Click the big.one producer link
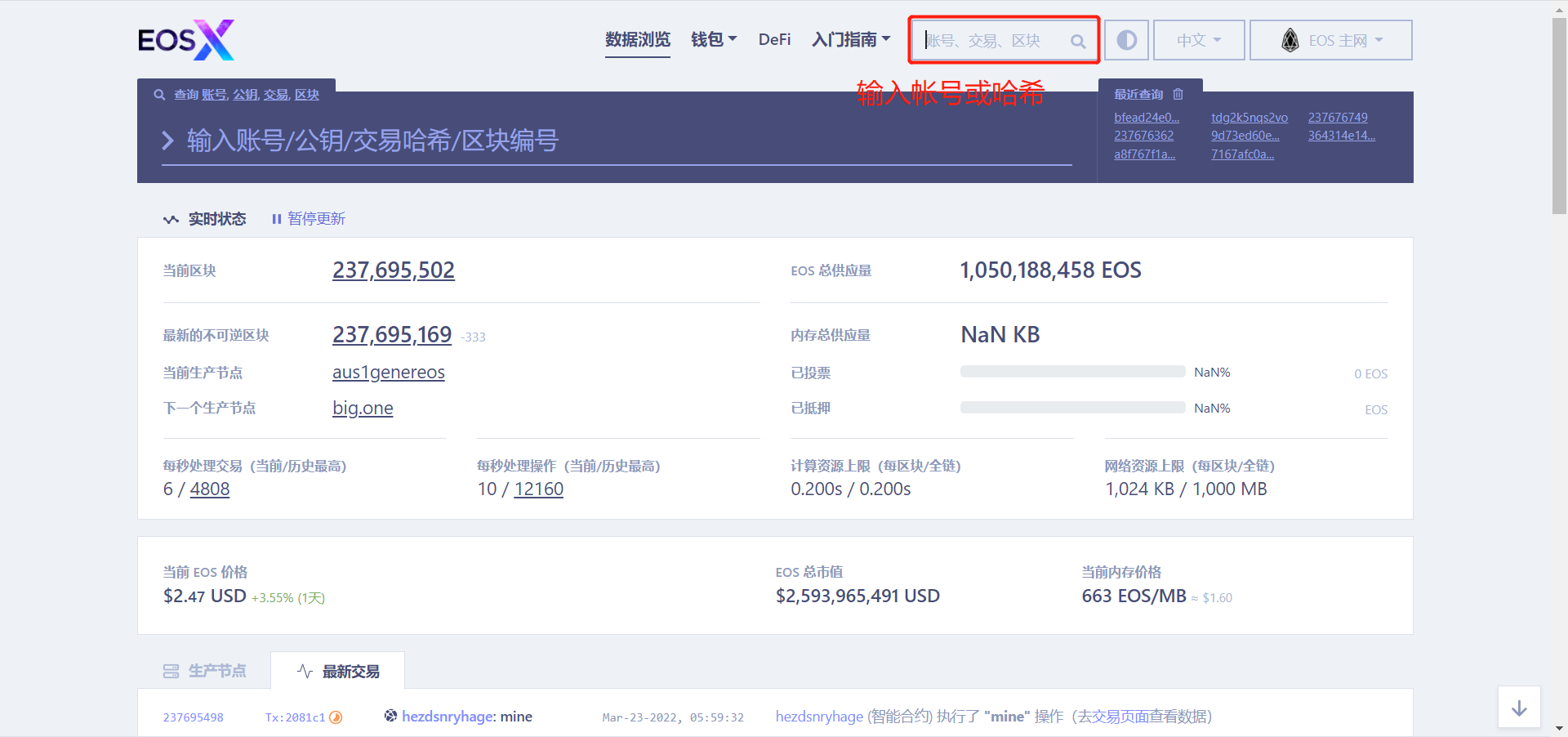The width and height of the screenshot is (1568, 737). 363,409
